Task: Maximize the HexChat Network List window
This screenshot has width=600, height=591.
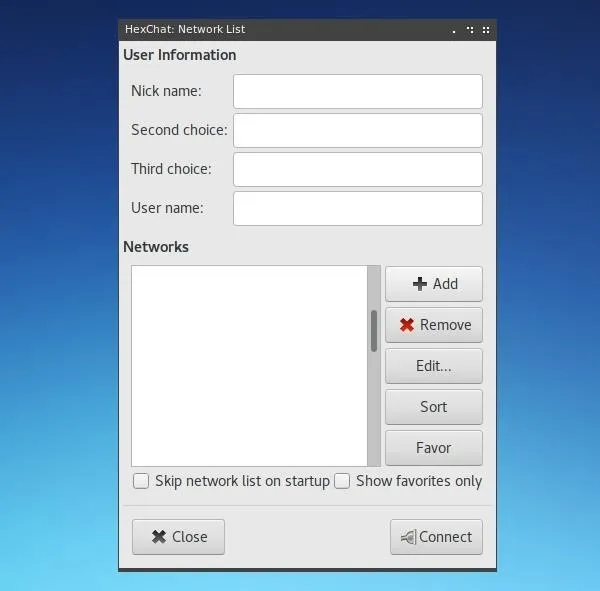Action: pos(470,30)
